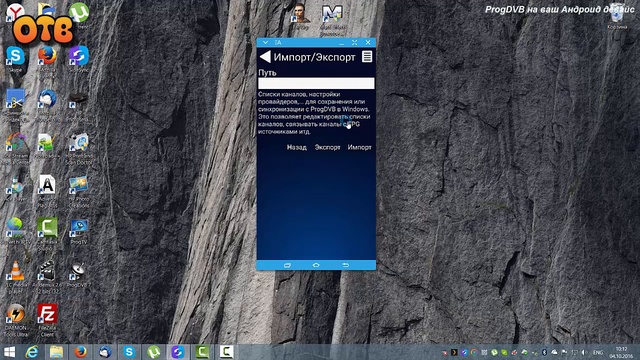Screen dimensions: 640x360
Task: Open Firefox from the taskbar
Action: coord(80,352)
